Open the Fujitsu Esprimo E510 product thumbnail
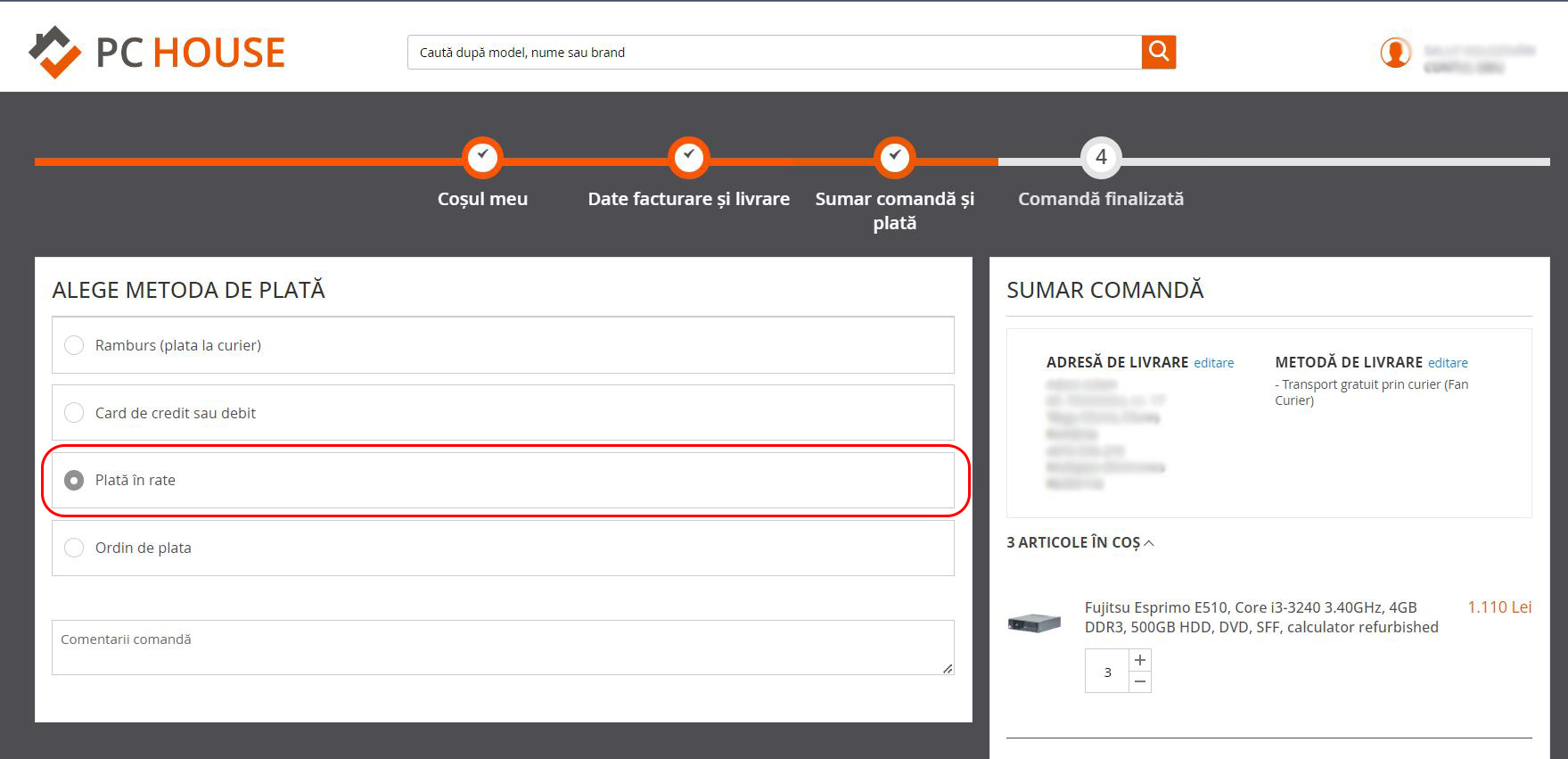 click(x=1034, y=622)
